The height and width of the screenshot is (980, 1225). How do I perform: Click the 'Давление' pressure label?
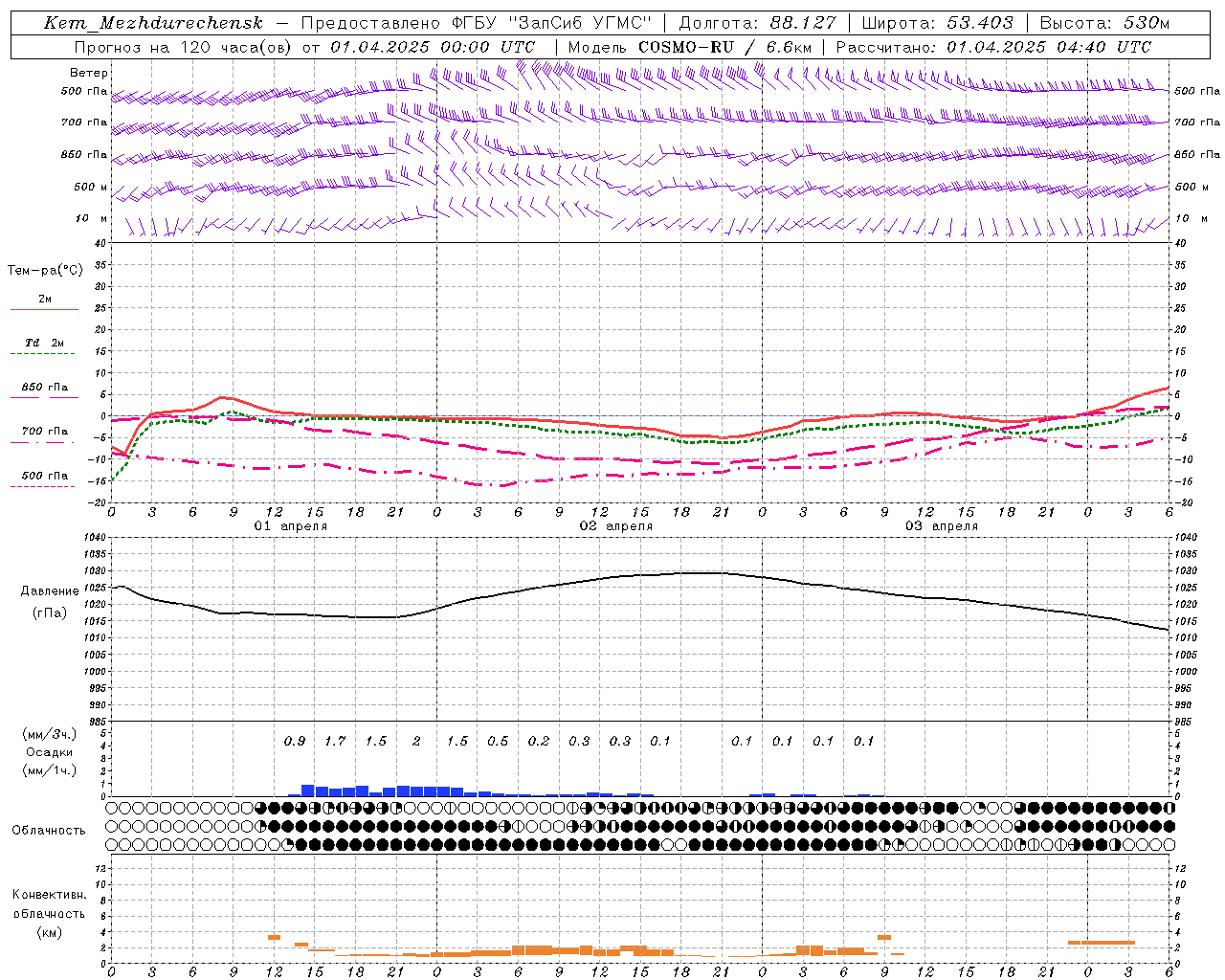click(50, 591)
